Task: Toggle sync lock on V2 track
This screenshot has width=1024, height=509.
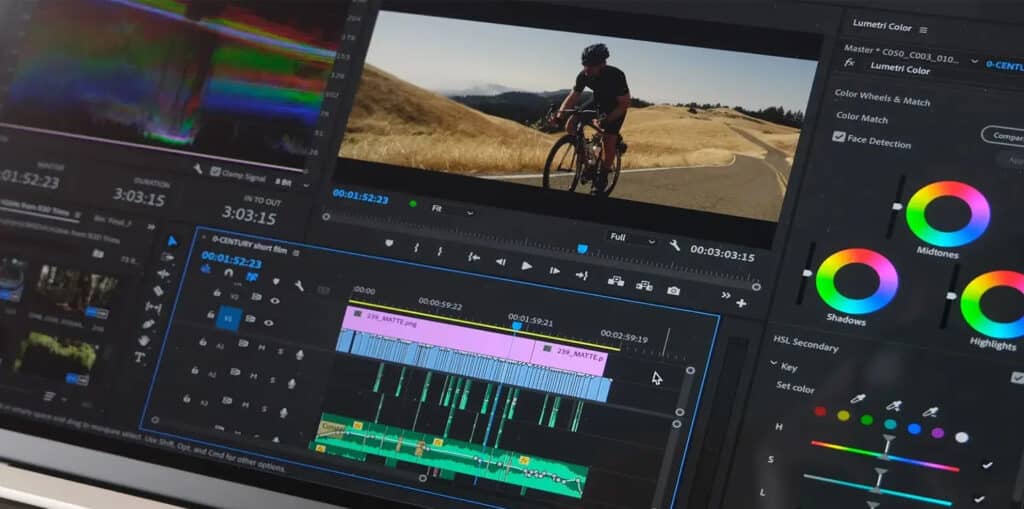Action: [257, 297]
